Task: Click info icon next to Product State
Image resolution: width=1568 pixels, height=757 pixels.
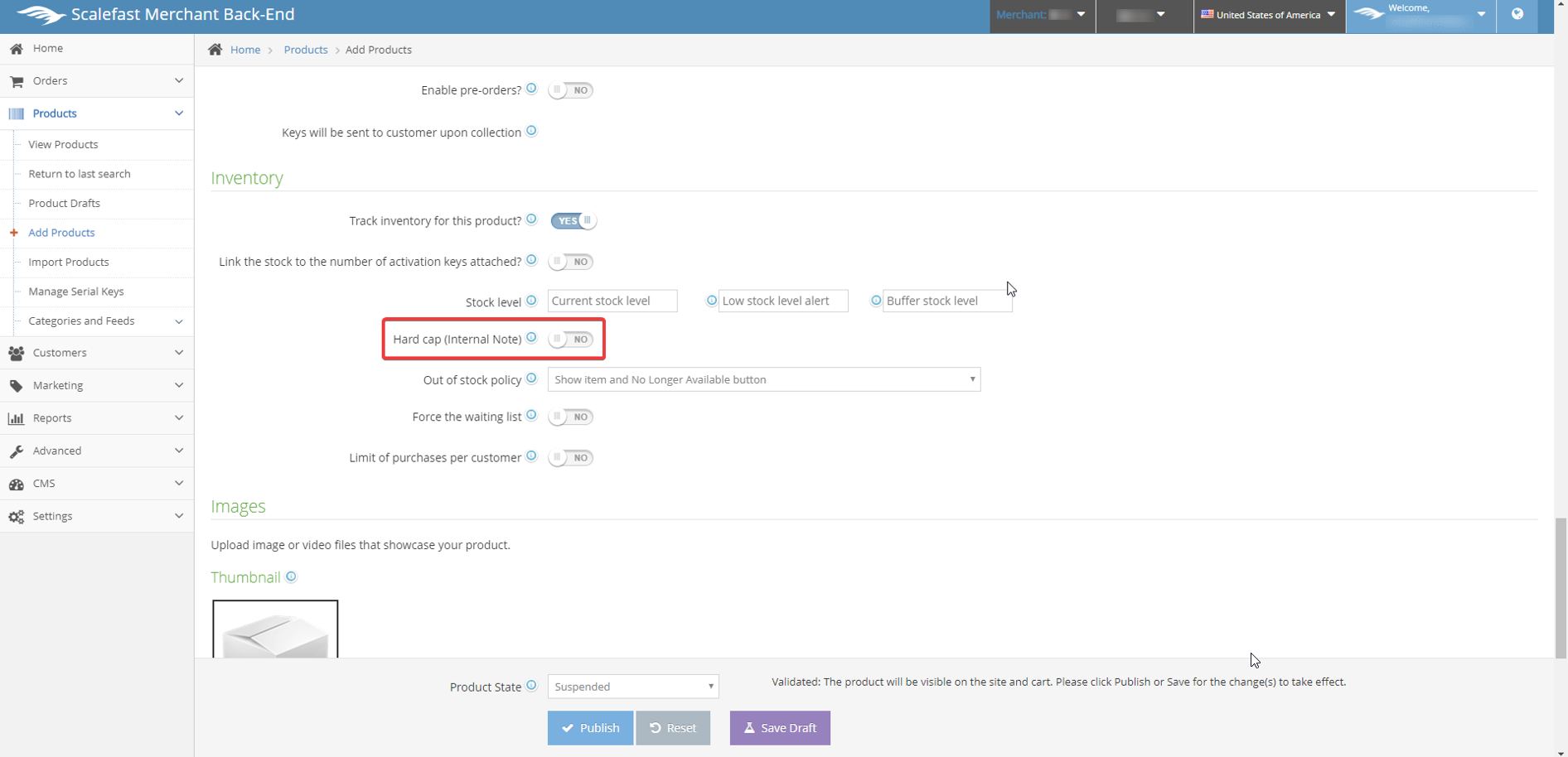Action: click(531, 686)
